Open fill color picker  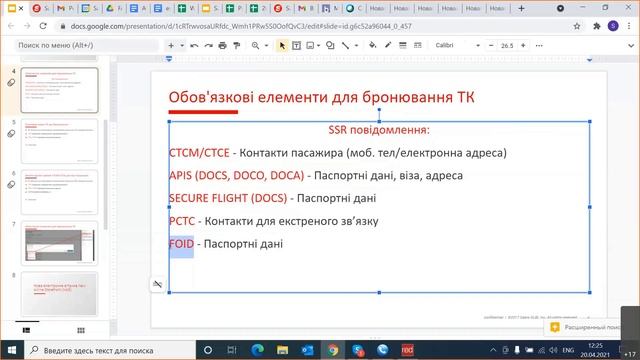tap(373, 45)
